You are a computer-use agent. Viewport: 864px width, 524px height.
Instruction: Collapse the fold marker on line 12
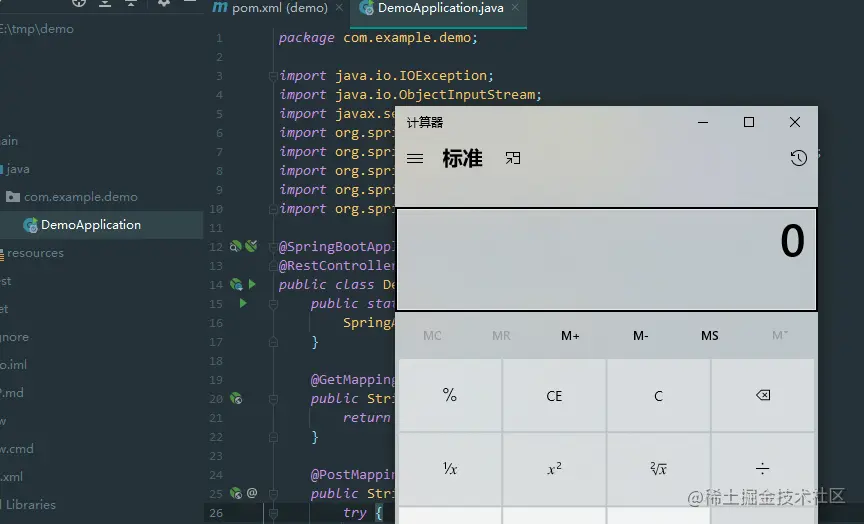273,247
